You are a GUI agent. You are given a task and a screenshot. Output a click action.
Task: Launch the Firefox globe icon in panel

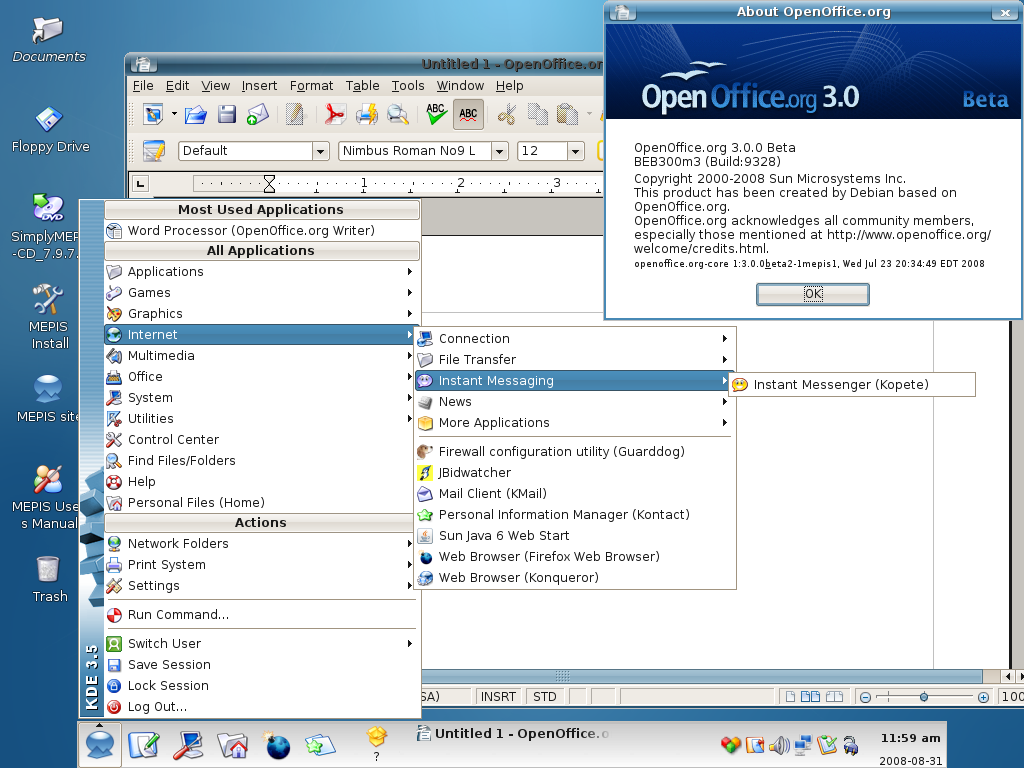pyautogui.click(x=277, y=746)
